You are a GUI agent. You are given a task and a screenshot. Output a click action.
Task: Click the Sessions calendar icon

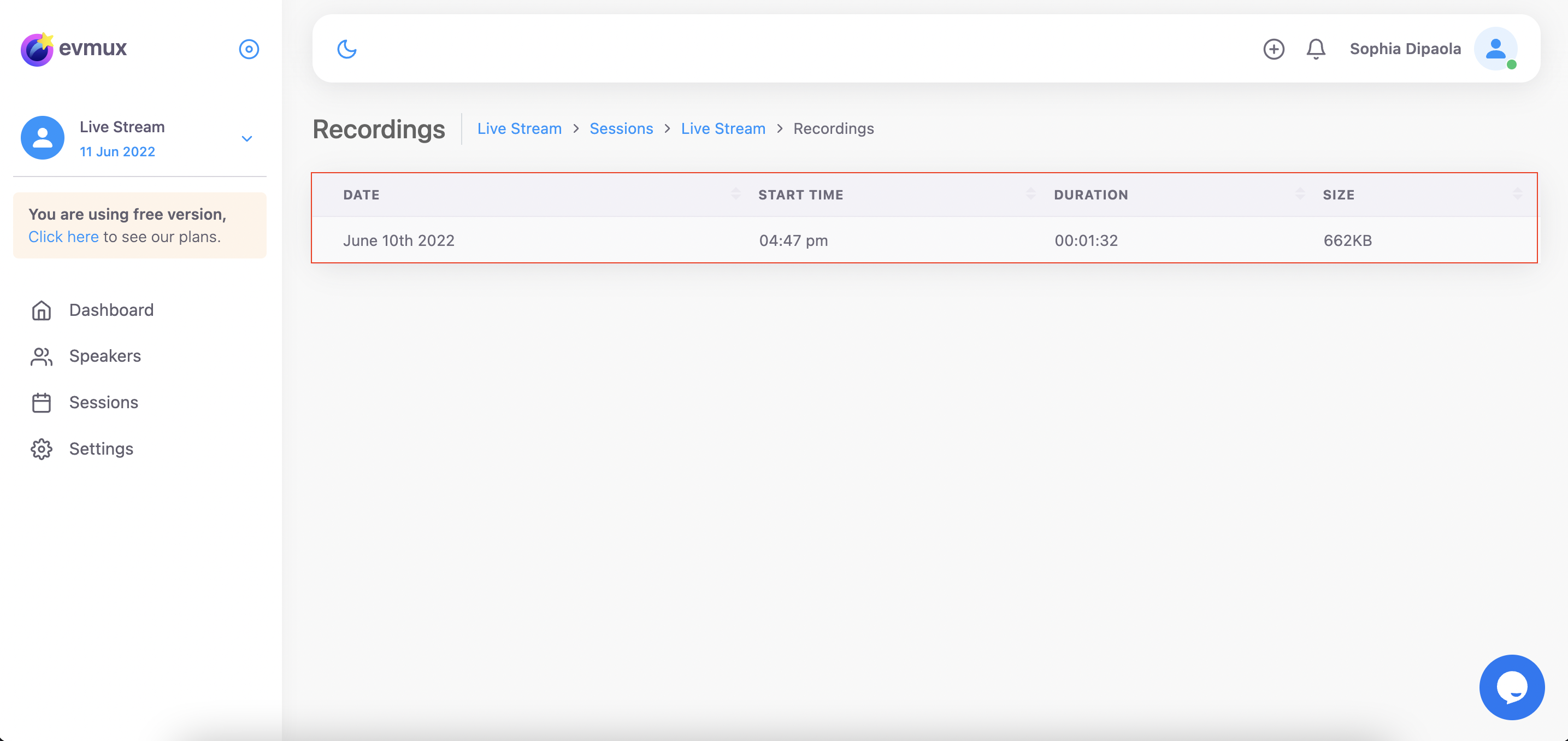point(42,402)
